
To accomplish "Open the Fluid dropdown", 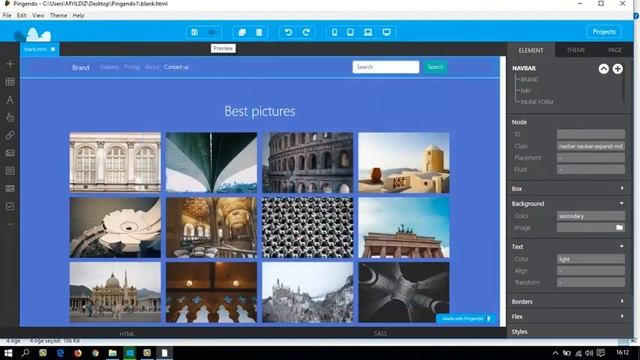I will click(591, 169).
